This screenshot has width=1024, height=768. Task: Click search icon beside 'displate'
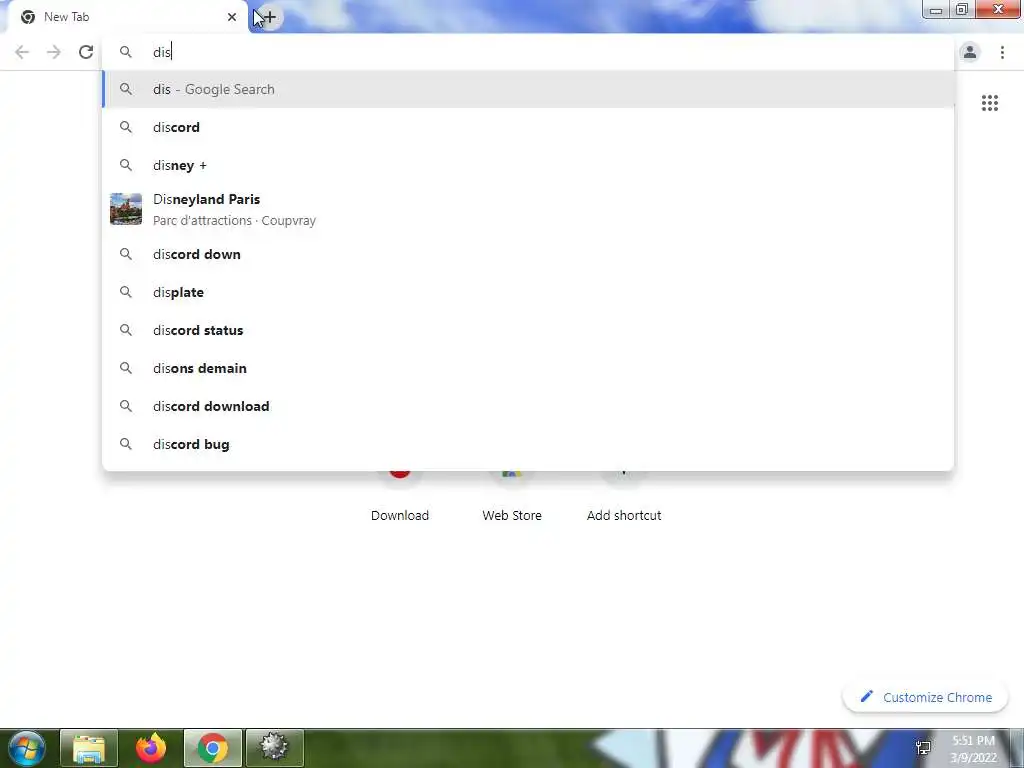click(x=126, y=292)
